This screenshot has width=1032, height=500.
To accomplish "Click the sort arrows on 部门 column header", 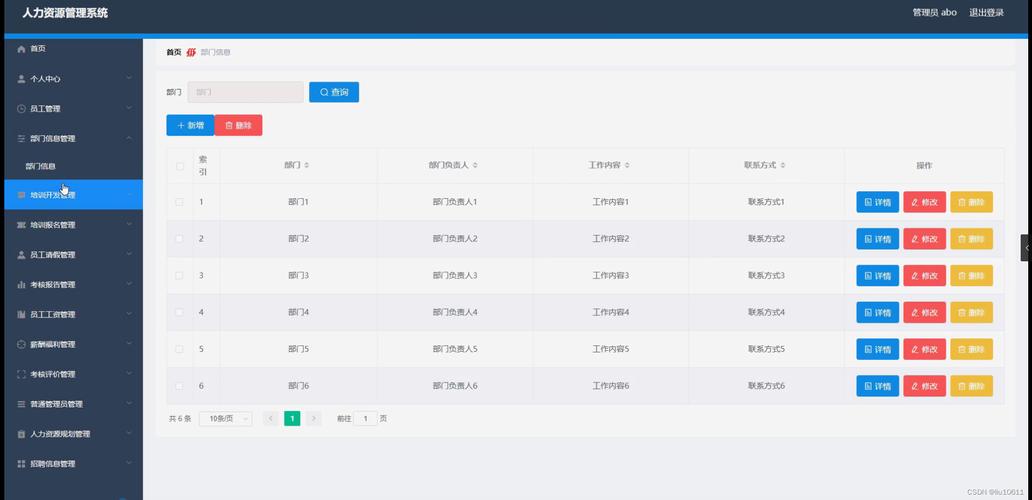I will [307, 165].
